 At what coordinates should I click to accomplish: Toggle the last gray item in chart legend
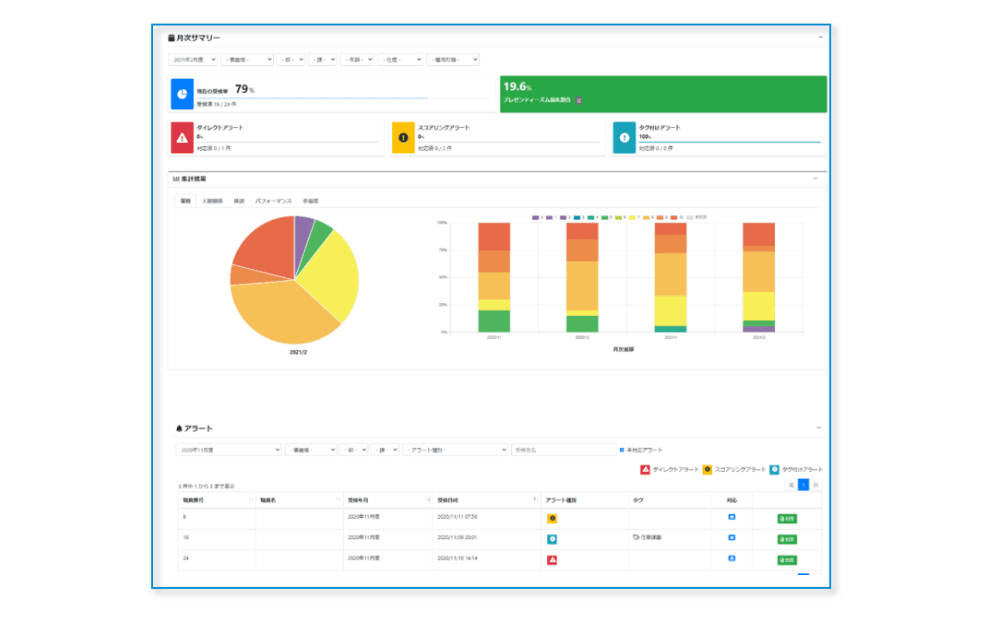click(x=689, y=216)
